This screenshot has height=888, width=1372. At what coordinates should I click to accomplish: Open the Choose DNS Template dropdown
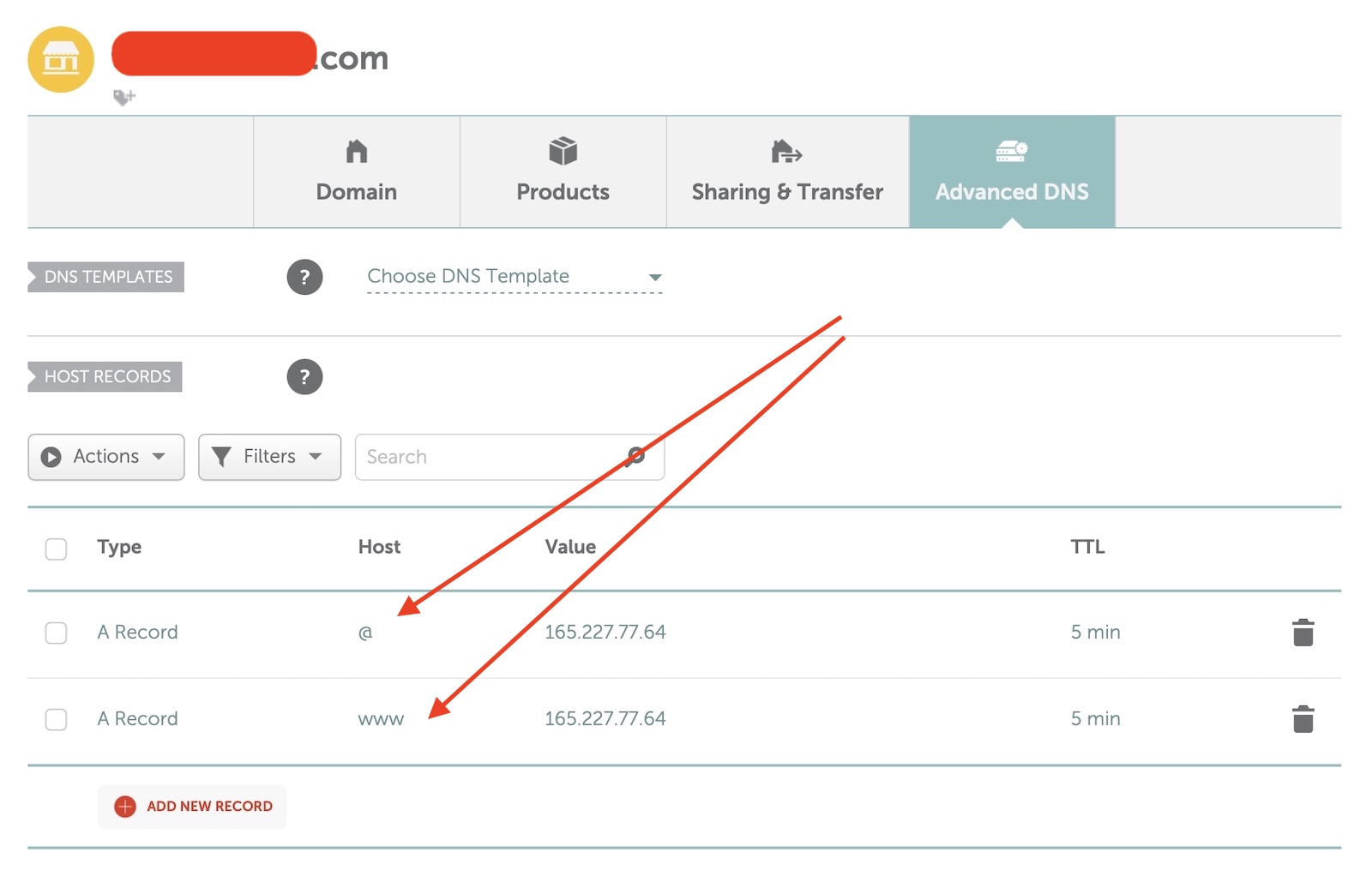click(x=514, y=277)
